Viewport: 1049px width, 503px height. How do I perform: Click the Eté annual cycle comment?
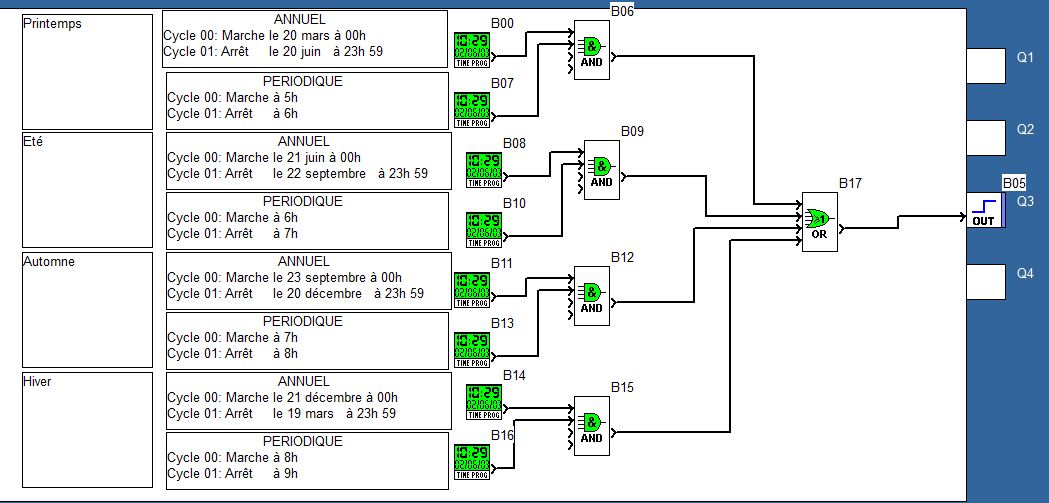coord(307,160)
